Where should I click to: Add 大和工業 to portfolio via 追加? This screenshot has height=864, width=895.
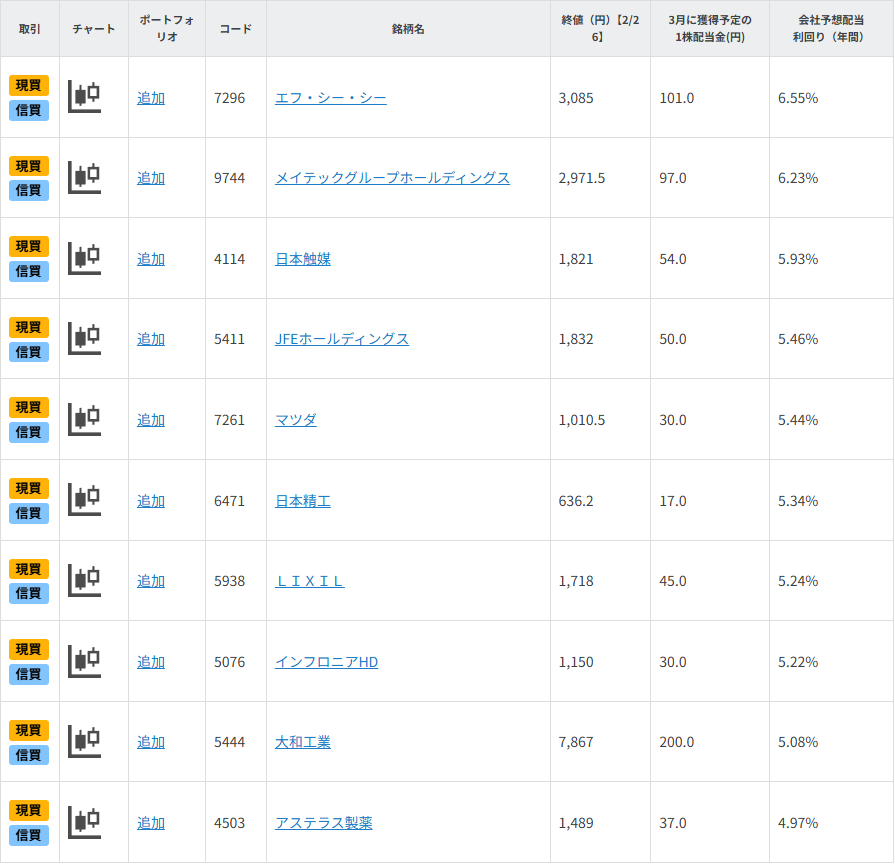pyautogui.click(x=151, y=742)
